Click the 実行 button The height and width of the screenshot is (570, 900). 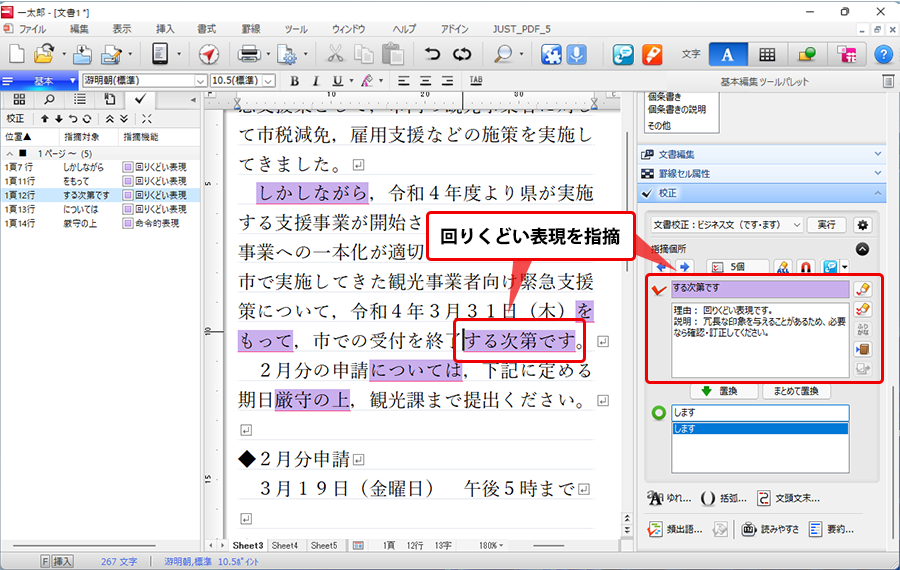[826, 225]
